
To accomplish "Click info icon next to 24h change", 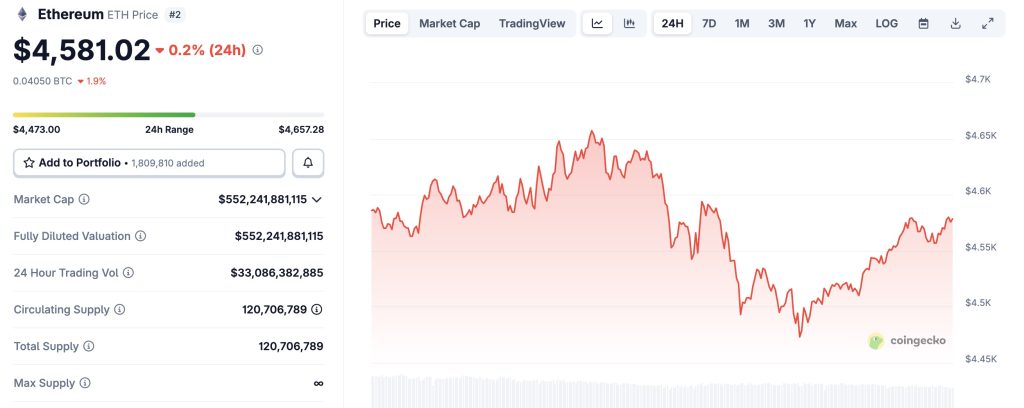I will coord(259,49).
